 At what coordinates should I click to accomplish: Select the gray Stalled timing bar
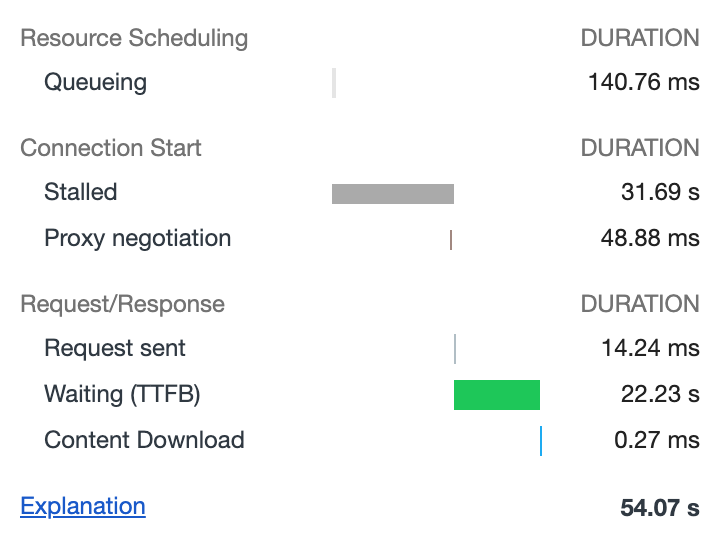[393, 194]
